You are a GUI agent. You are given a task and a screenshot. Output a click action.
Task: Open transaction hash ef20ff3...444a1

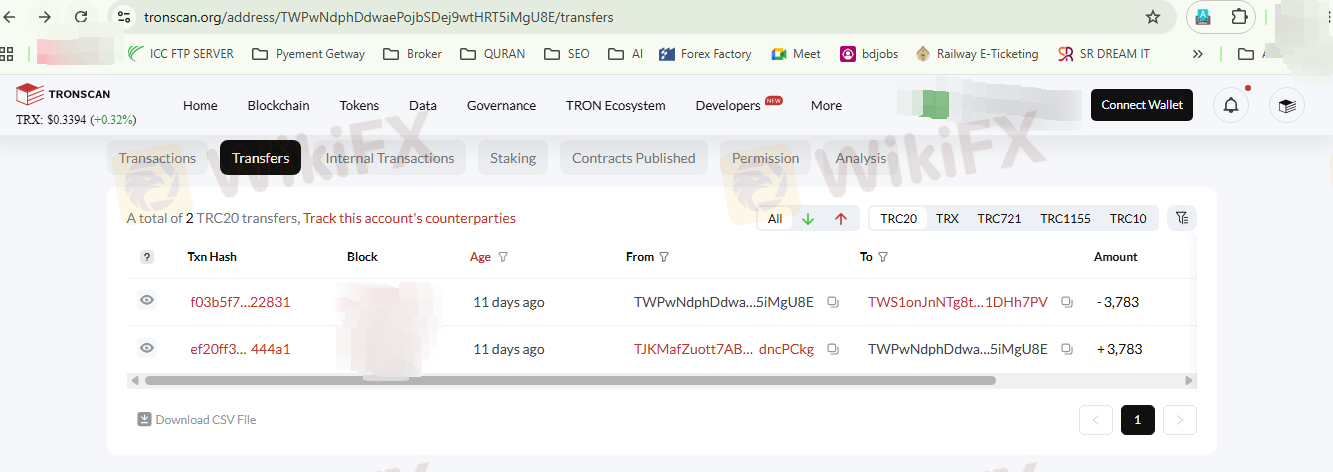tap(240, 349)
